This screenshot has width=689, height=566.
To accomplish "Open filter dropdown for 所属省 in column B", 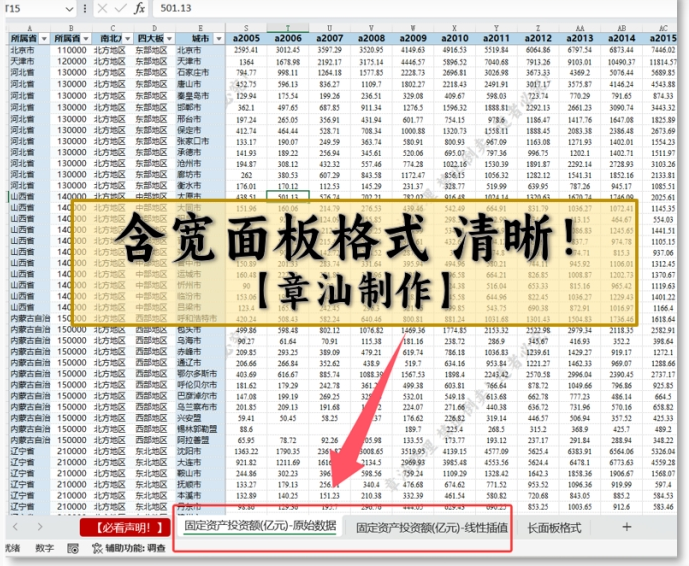I will [x=86, y=39].
